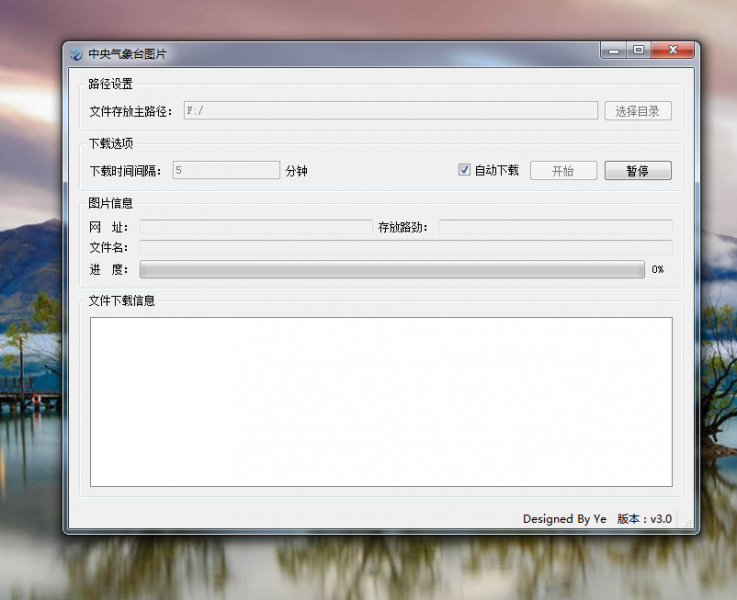737x600 pixels.
Task: Click the 开始 button
Action: [564, 171]
